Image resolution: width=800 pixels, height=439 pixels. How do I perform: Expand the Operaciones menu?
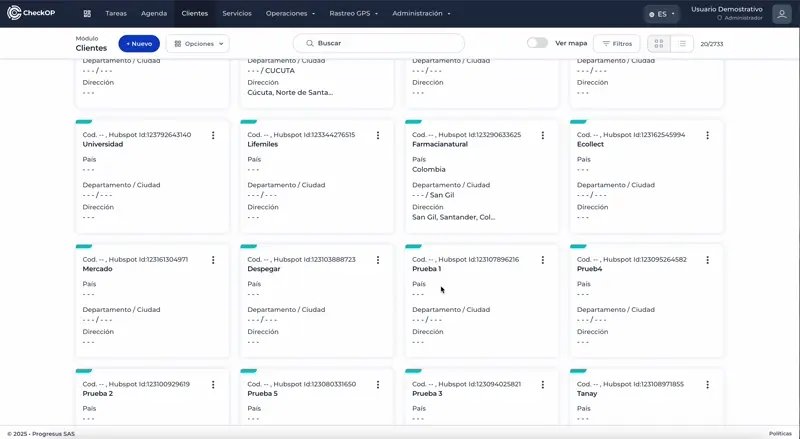[x=290, y=14]
